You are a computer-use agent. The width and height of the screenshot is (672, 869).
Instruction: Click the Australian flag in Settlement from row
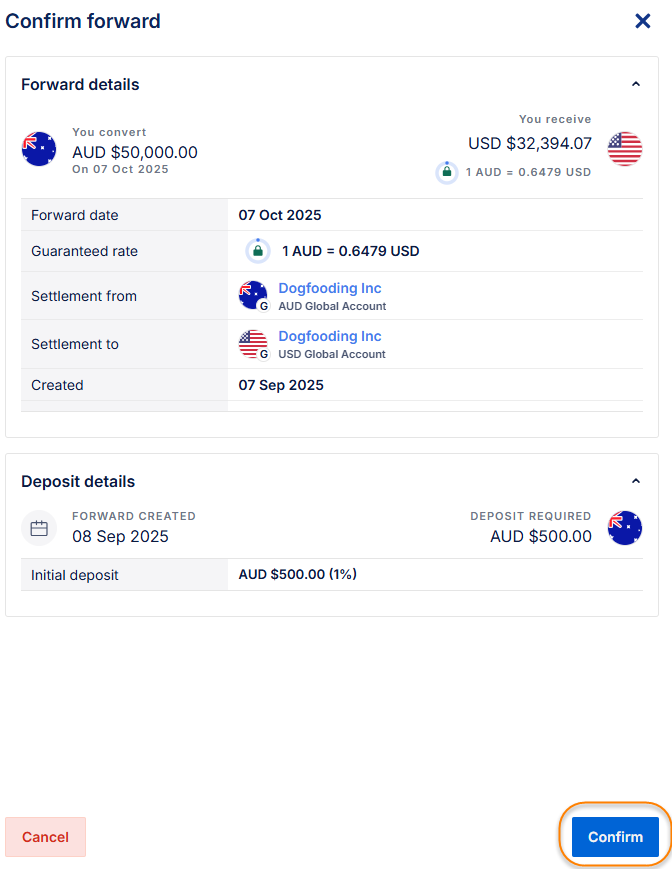253,295
